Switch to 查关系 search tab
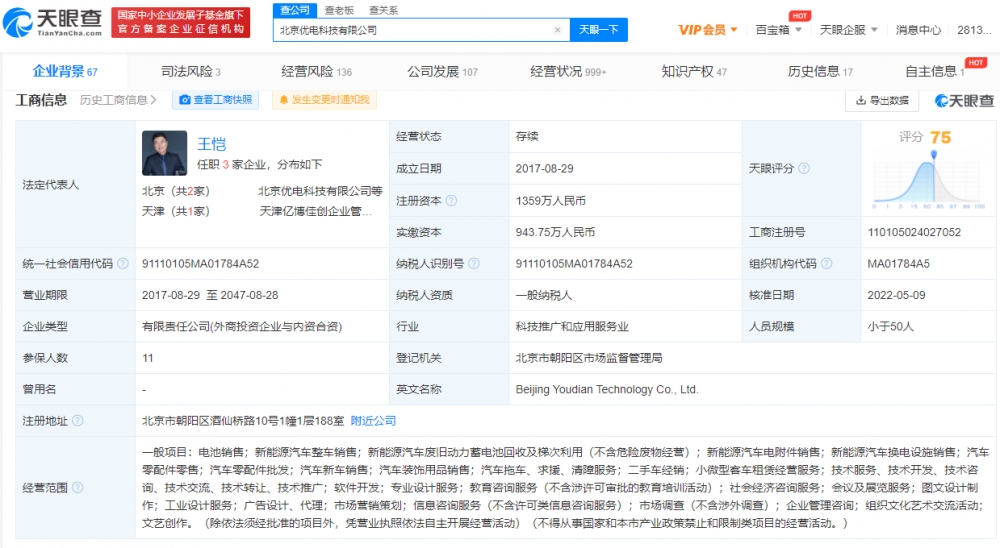 click(x=383, y=10)
